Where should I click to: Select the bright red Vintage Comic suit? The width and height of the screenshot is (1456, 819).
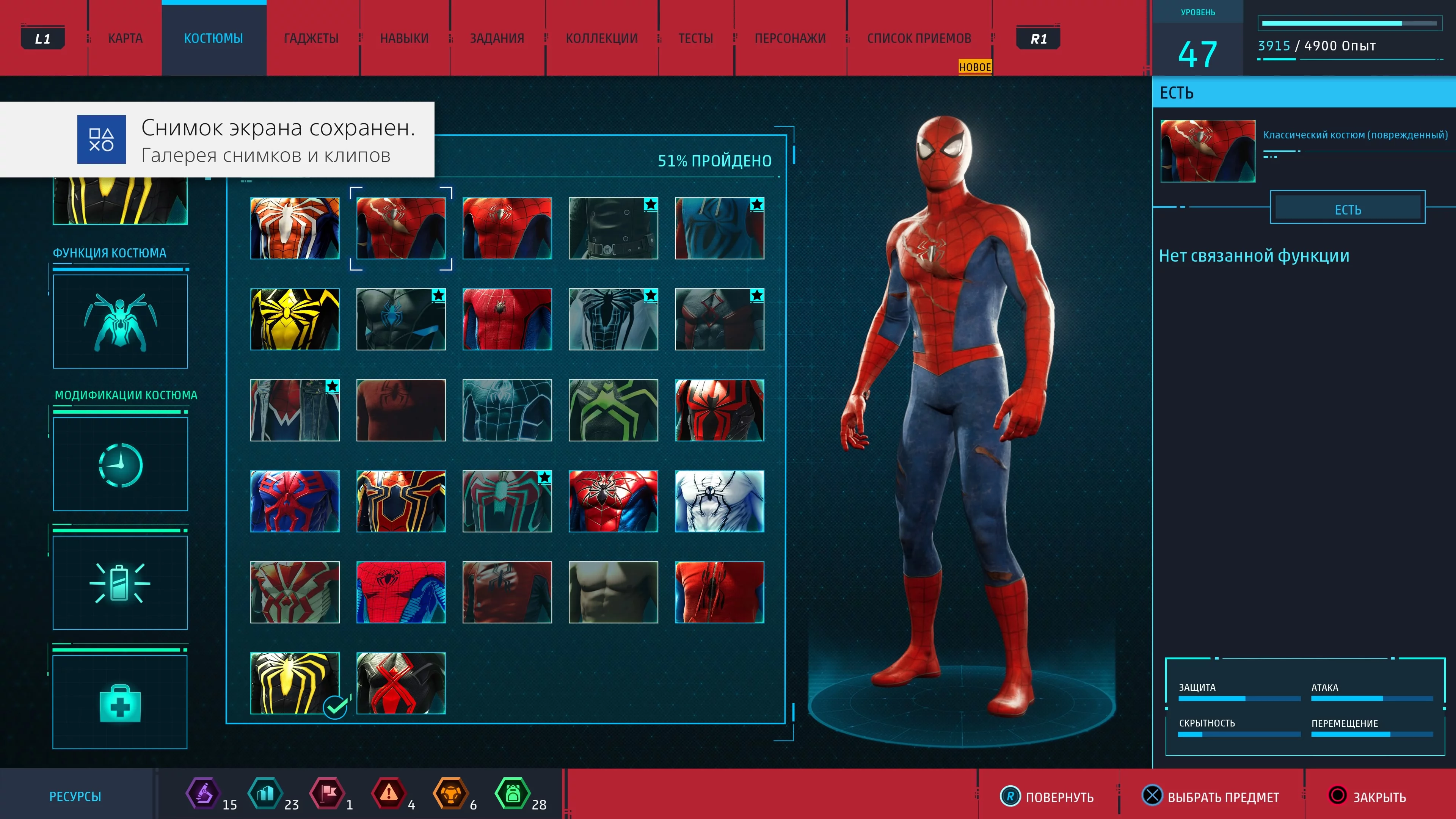point(401,592)
